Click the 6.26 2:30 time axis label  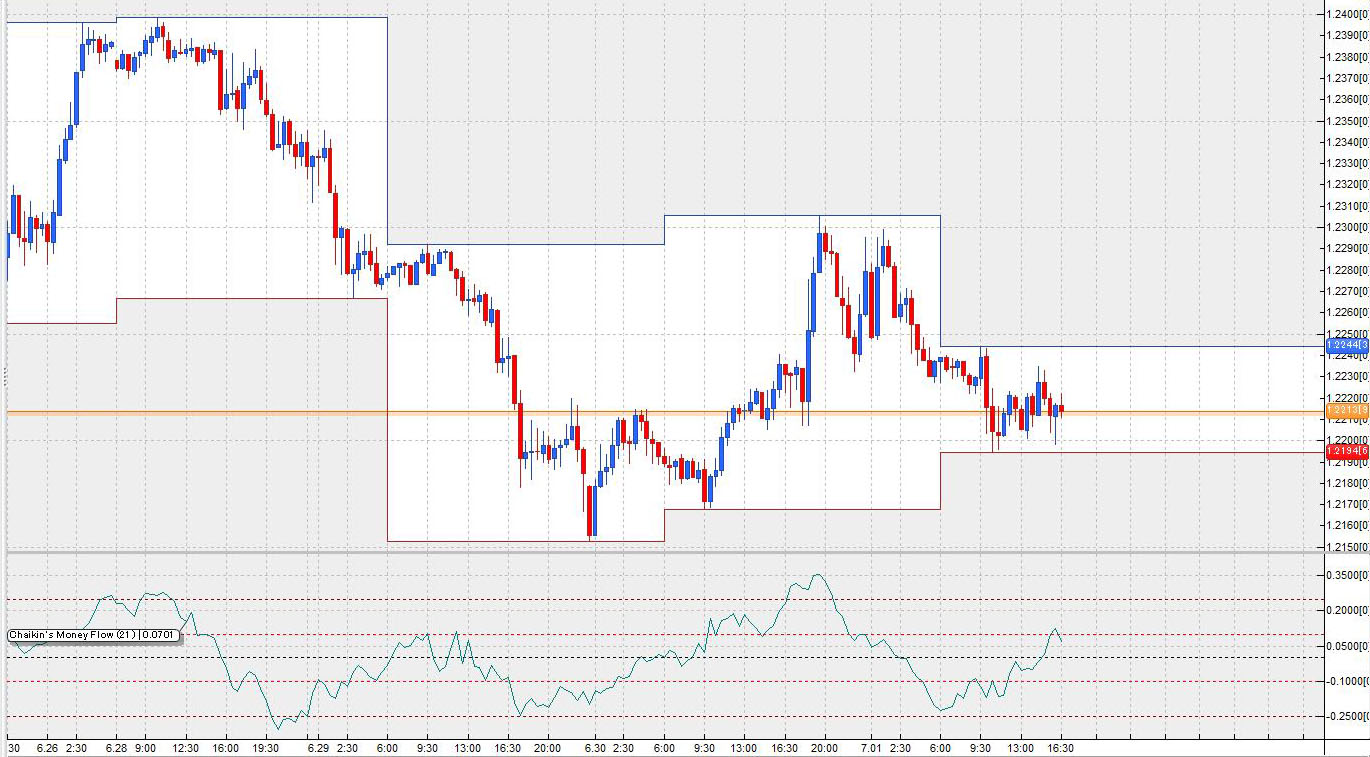tap(61, 748)
